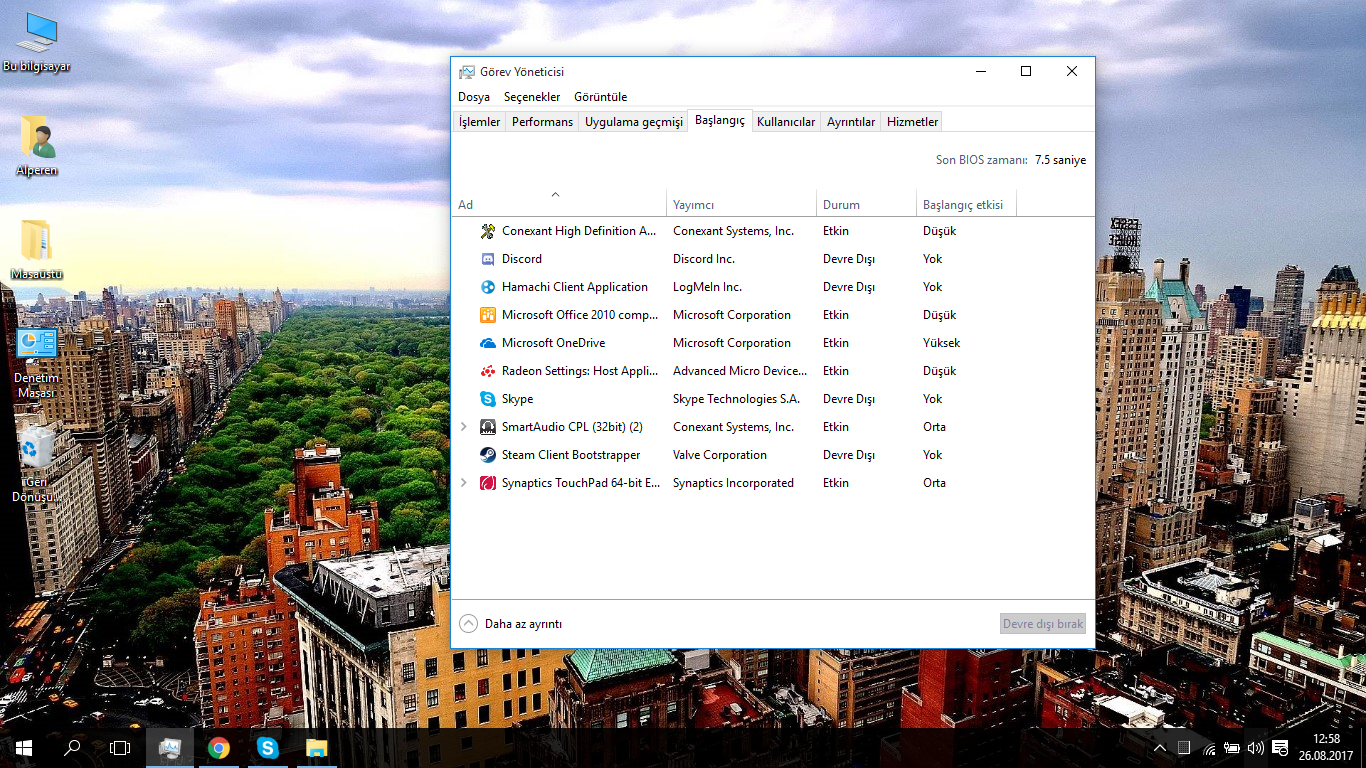Click the Skype Technologies S.A. publisher cell
This screenshot has height=768, width=1366.
[x=736, y=399]
